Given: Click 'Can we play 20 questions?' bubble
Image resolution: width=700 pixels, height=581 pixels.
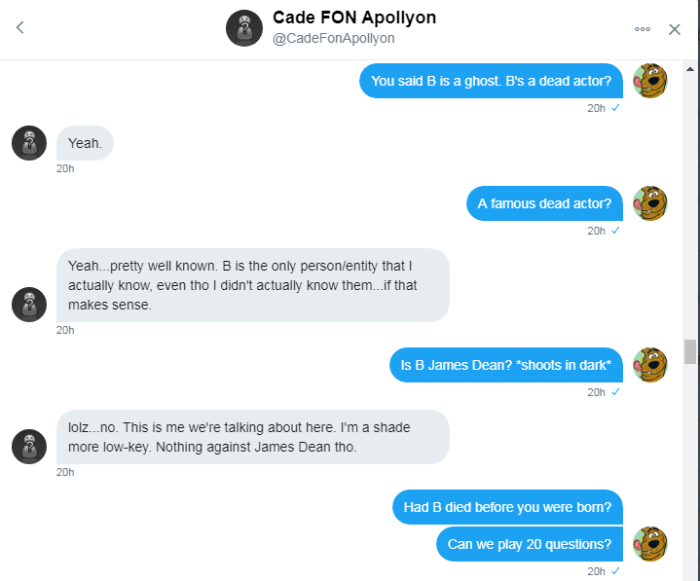Looking at the screenshot, I should click(529, 544).
